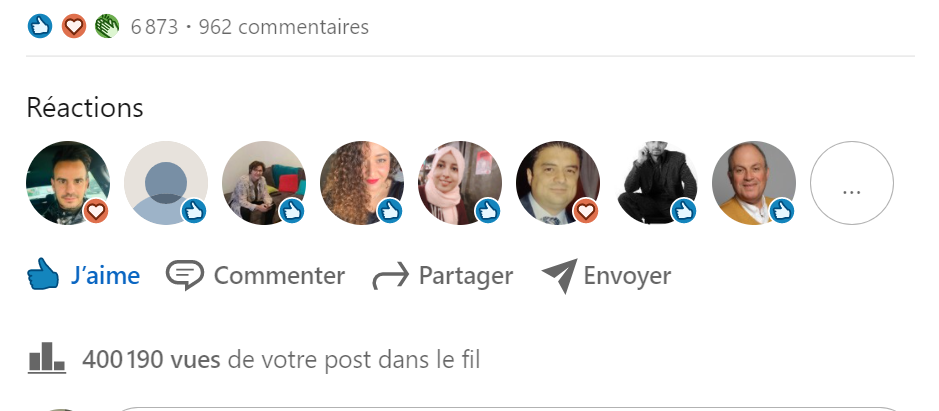The height and width of the screenshot is (411, 939).
Task: Click the Commenter speech bubble icon
Action: tap(184, 275)
